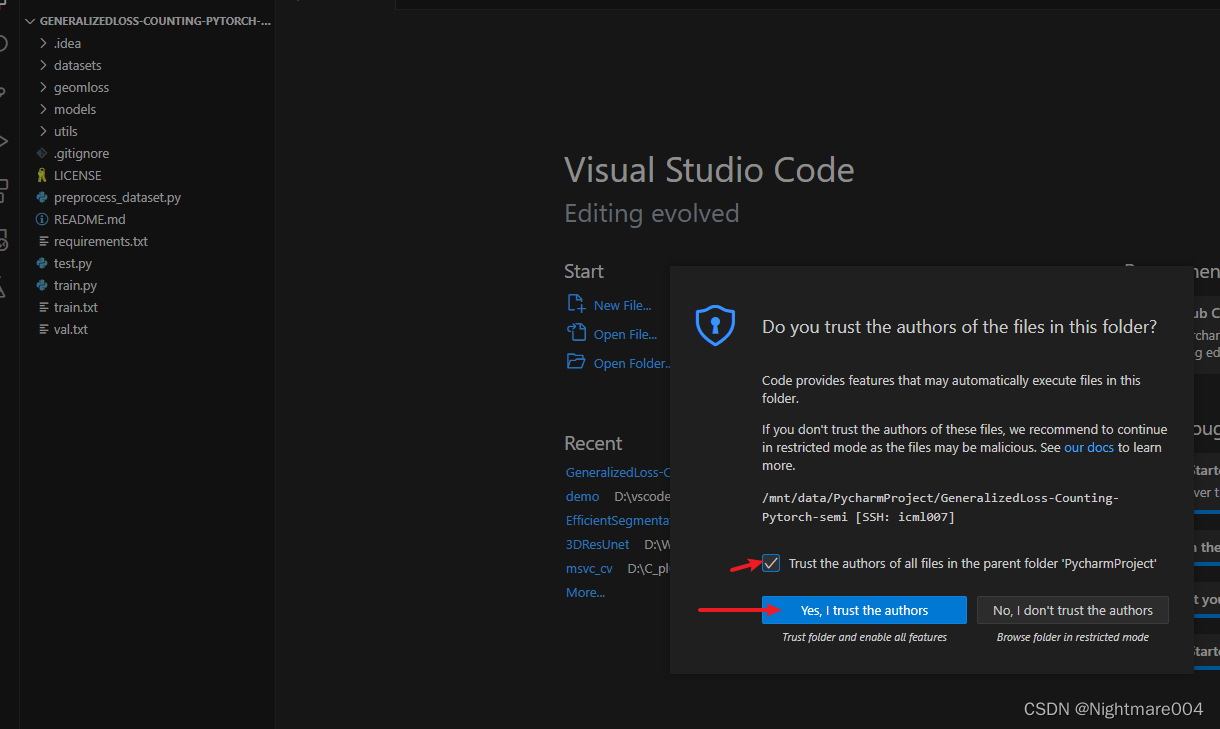Click the Python icon beside preprocess_dataset.py
1220x729 pixels.
click(42, 198)
